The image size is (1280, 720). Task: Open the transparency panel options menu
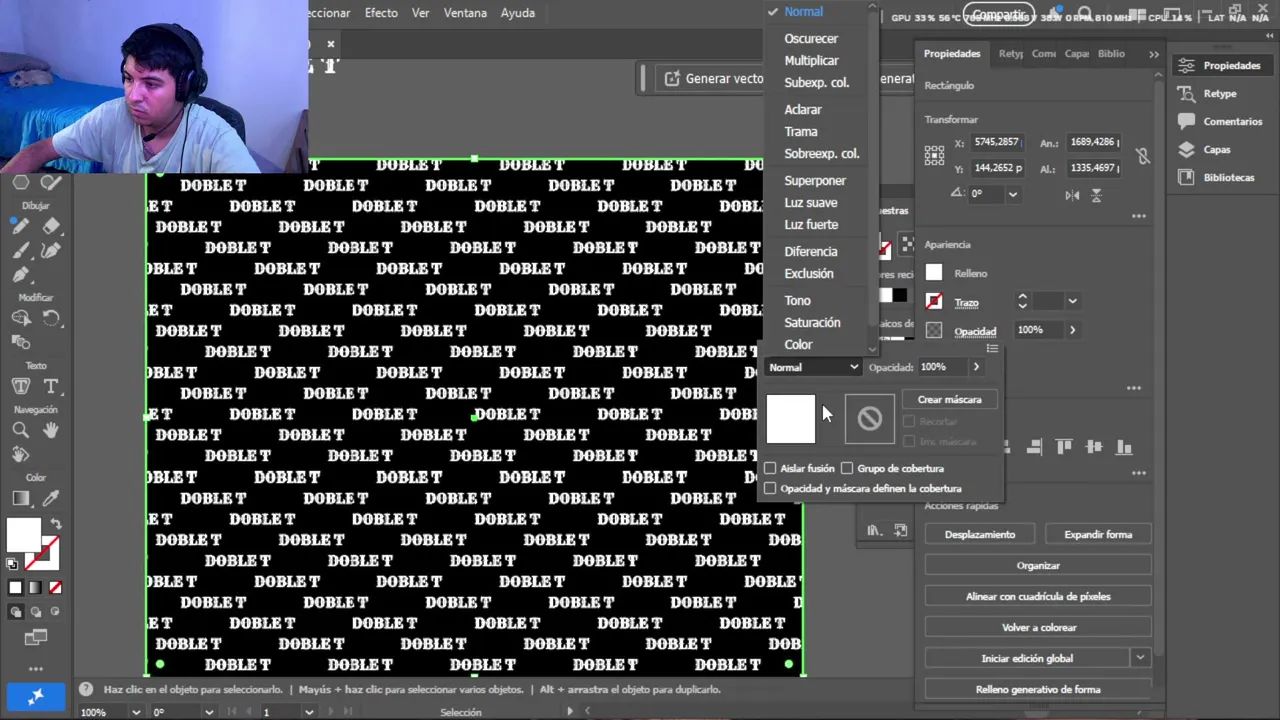(992, 348)
